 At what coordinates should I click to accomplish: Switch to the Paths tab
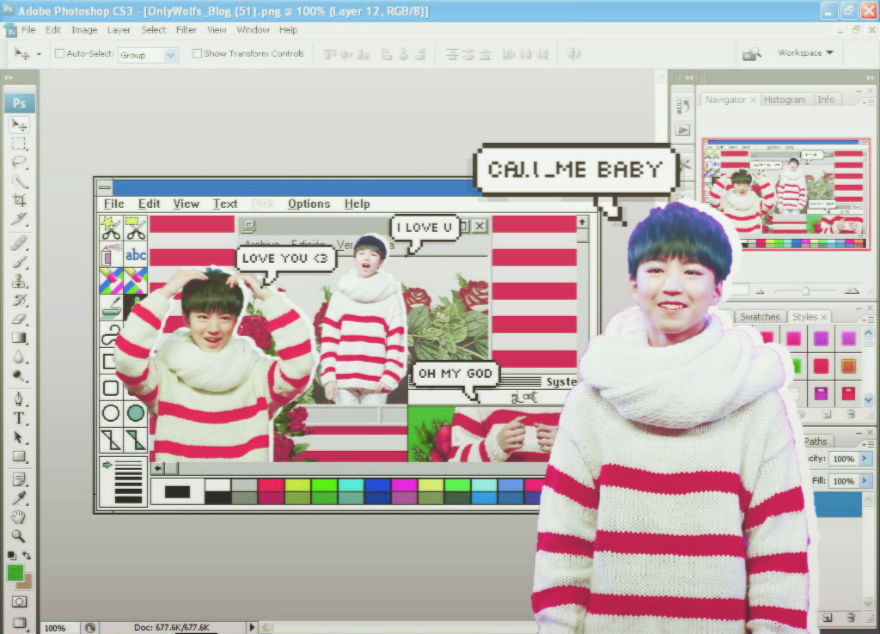click(815, 441)
